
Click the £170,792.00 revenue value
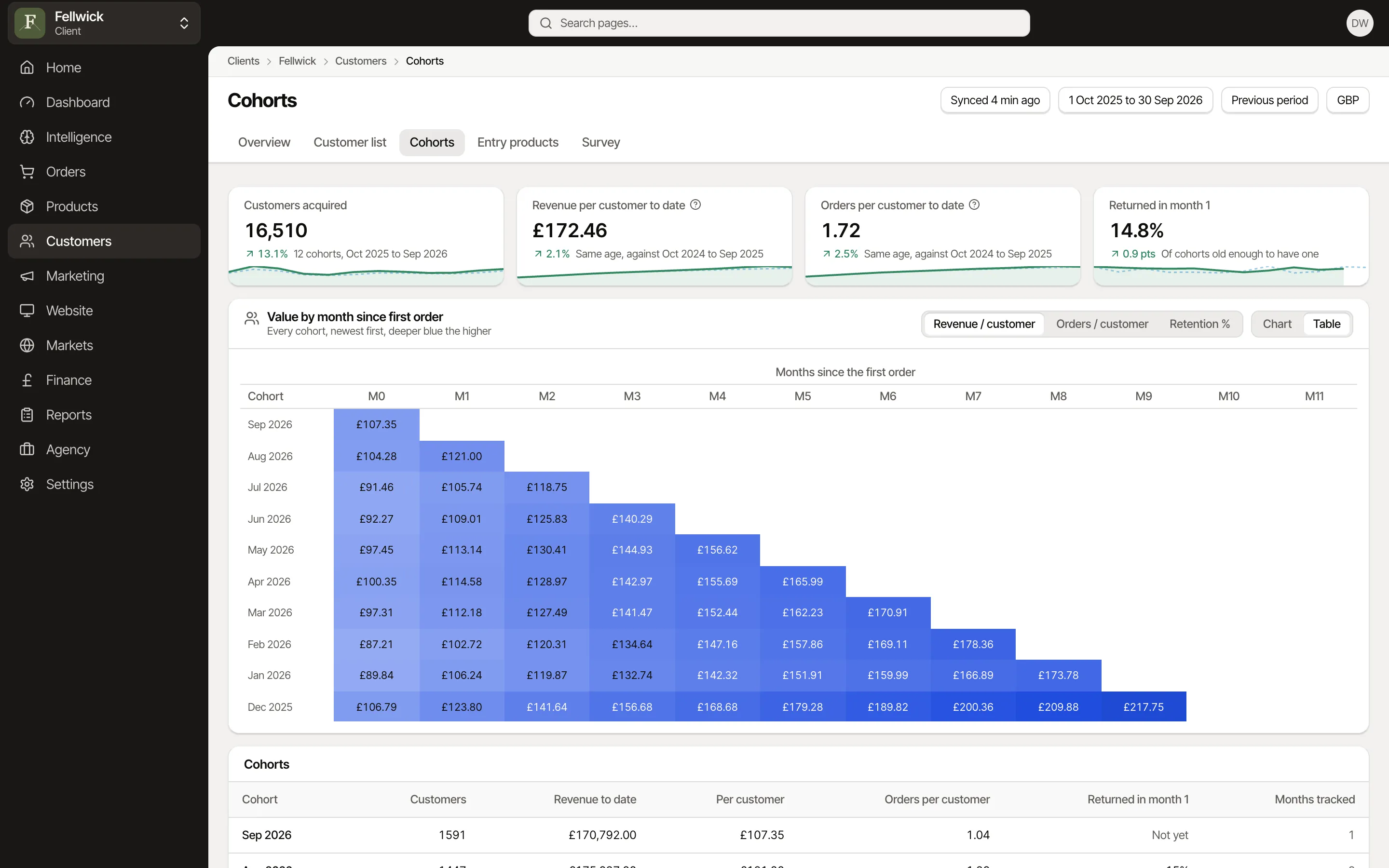coord(602,835)
